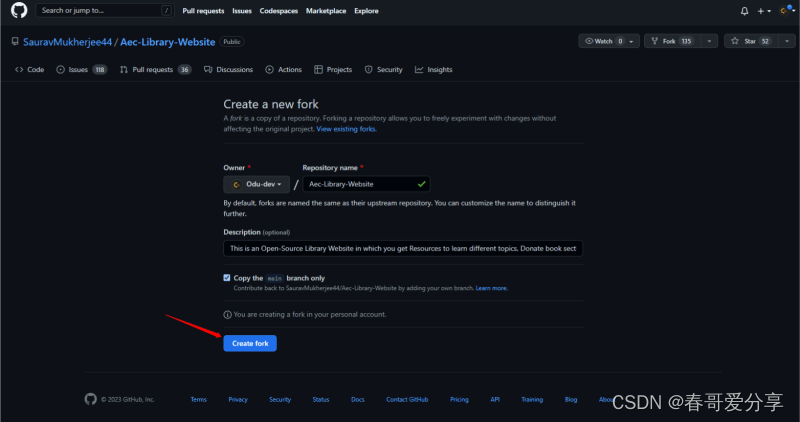Open the plus create-new dropdown
This screenshot has height=422, width=800.
pyautogui.click(x=764, y=11)
